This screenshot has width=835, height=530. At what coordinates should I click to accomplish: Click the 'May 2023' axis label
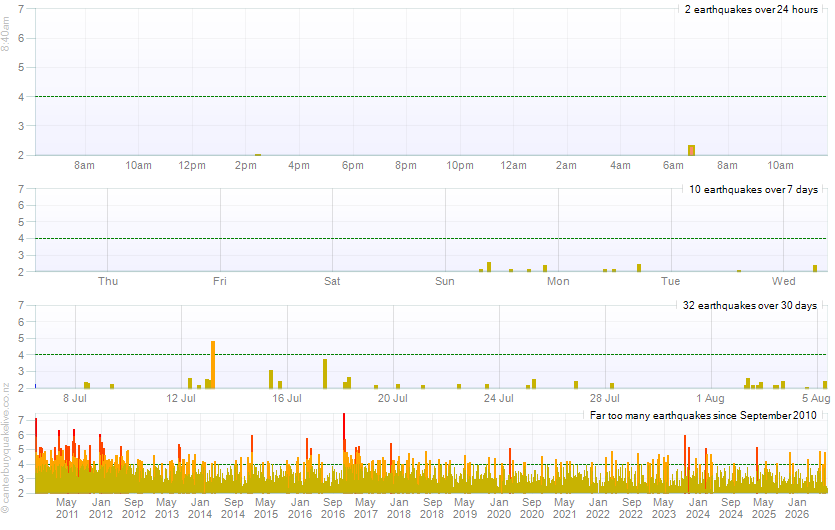pyautogui.click(x=664, y=508)
